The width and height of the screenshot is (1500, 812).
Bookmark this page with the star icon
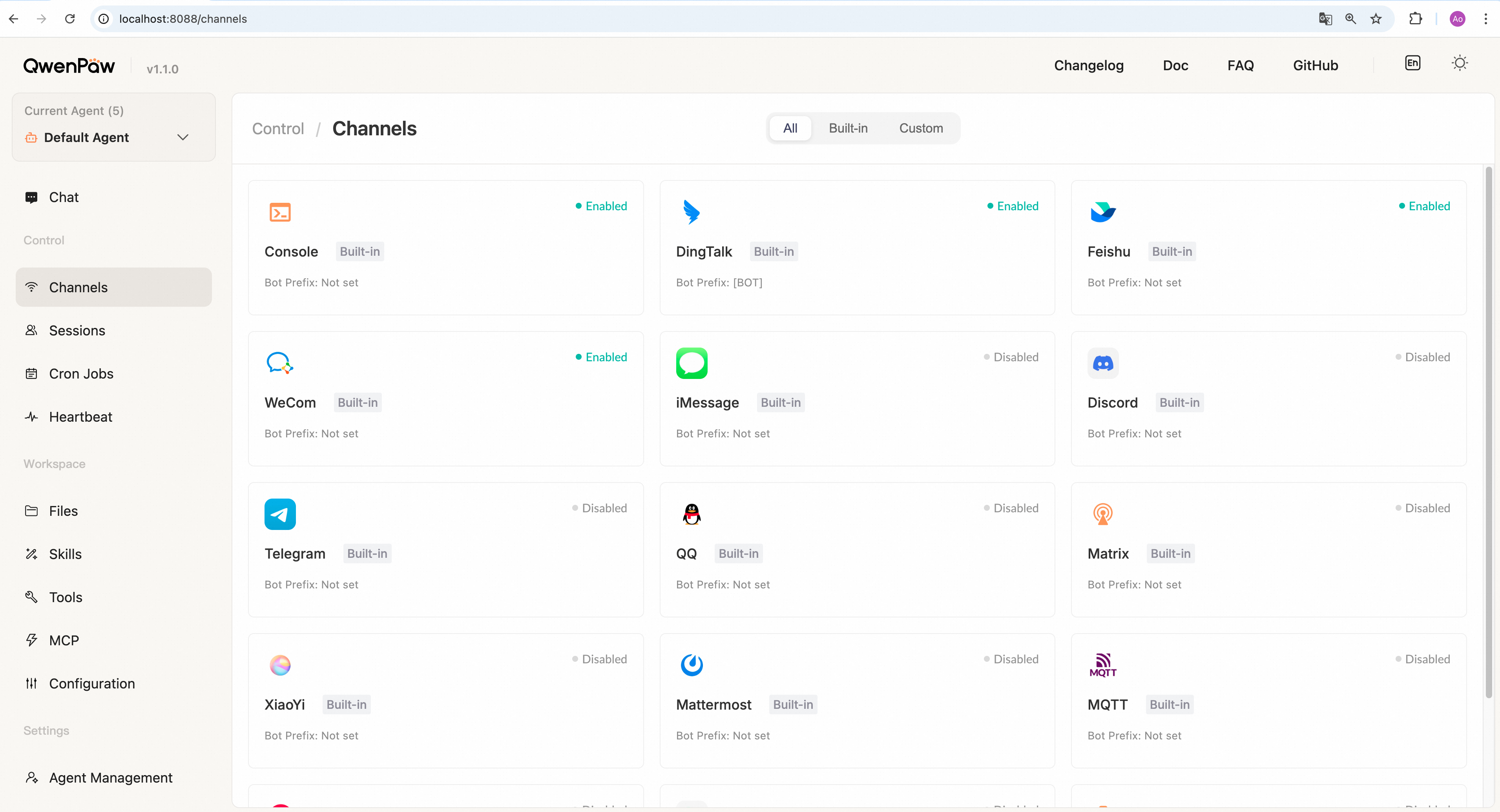click(1376, 18)
